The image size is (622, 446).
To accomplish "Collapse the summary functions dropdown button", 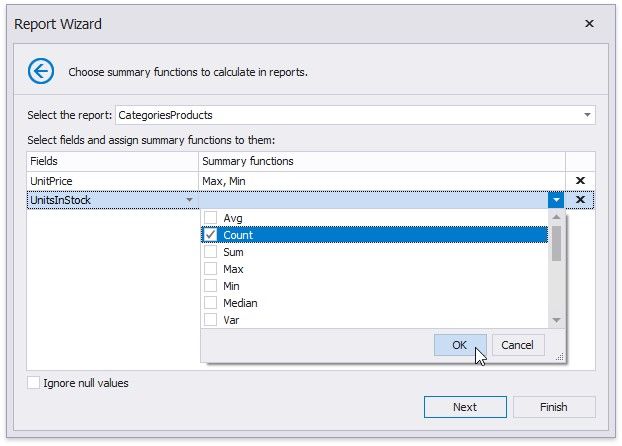I will click(556, 200).
